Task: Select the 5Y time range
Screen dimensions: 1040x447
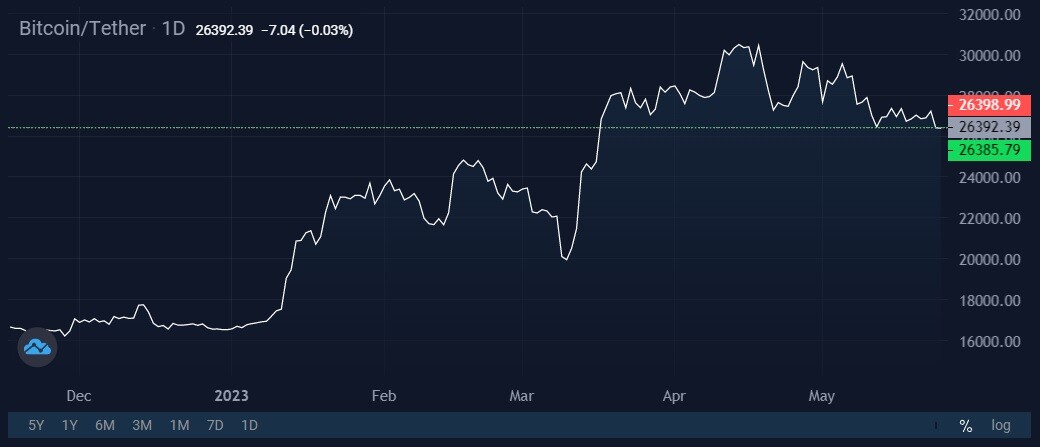Action: click(x=36, y=426)
